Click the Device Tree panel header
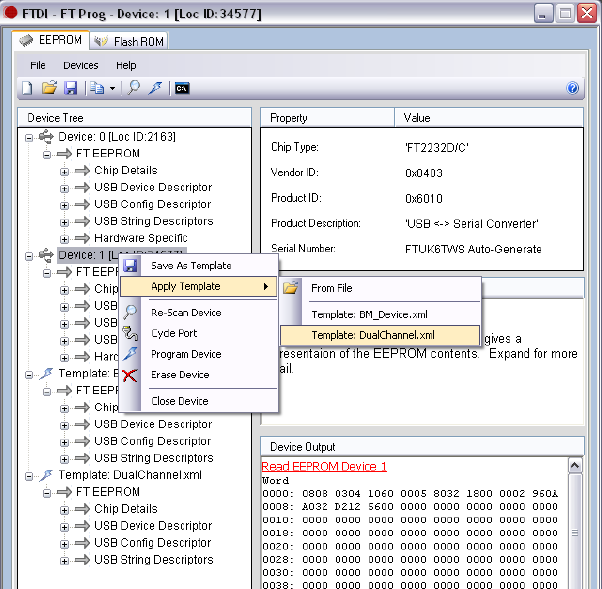The image size is (602, 589). pos(134,117)
